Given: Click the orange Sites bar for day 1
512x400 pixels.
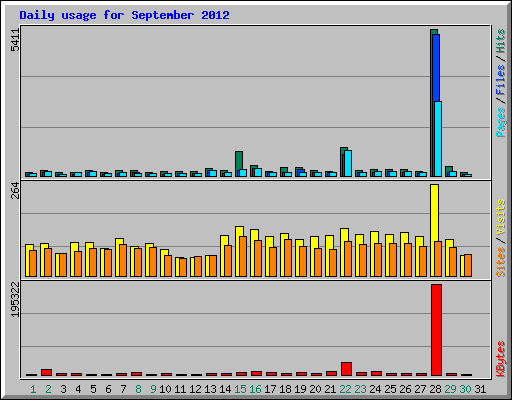Looking at the screenshot, I should coord(33,263).
